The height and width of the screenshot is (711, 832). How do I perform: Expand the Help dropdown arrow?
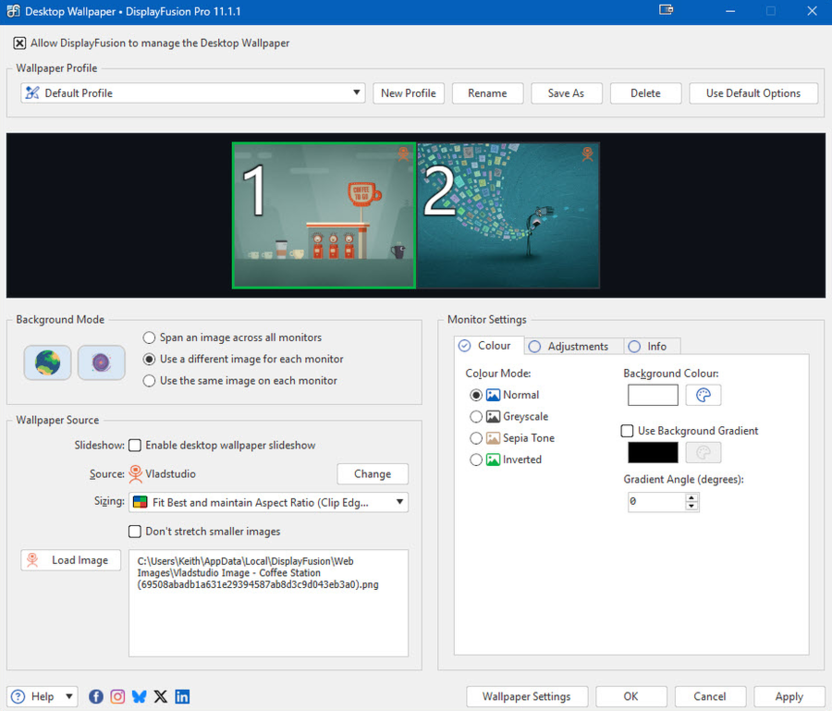[69, 697]
